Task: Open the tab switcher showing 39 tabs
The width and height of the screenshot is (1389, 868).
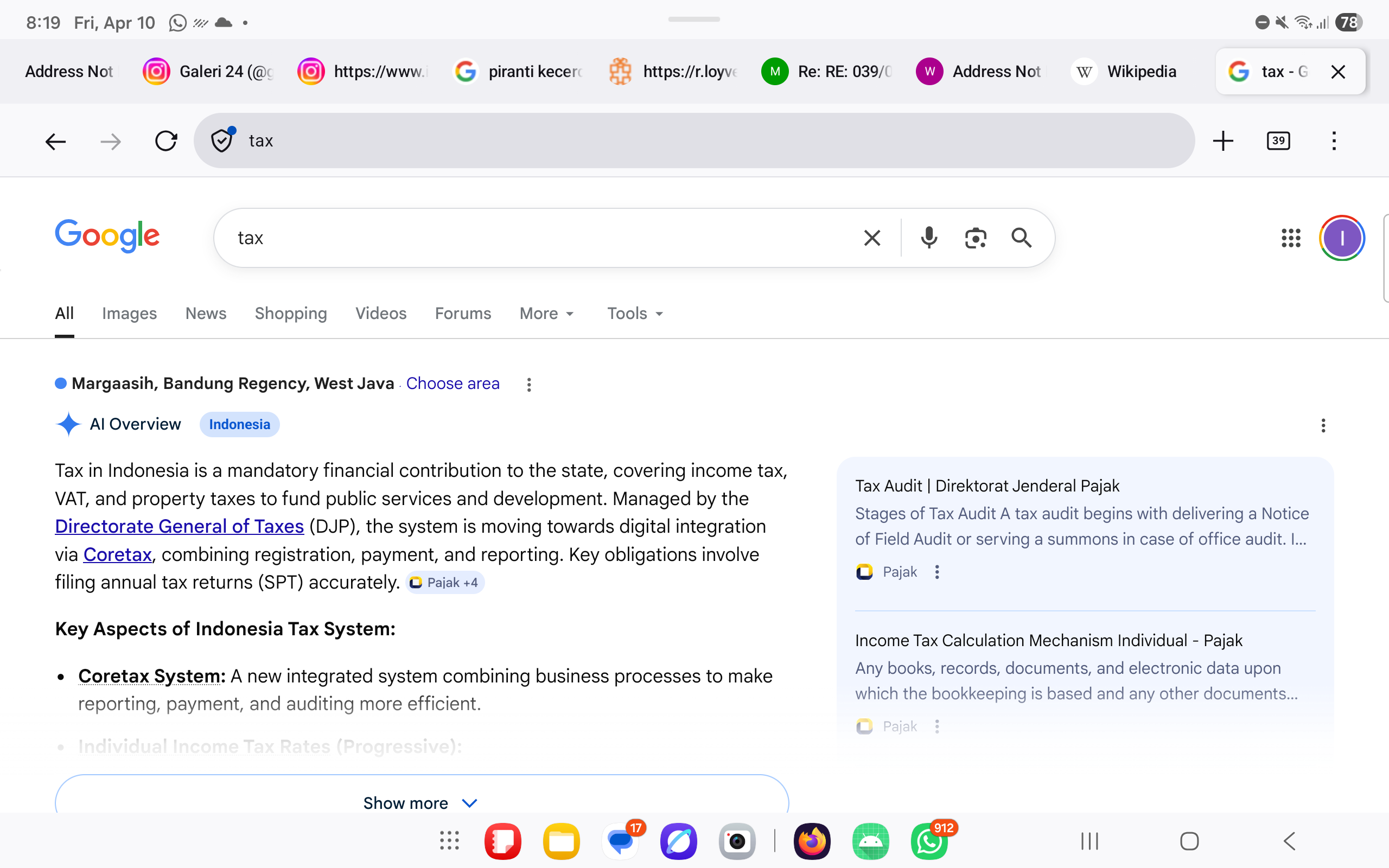Action: point(1279,141)
